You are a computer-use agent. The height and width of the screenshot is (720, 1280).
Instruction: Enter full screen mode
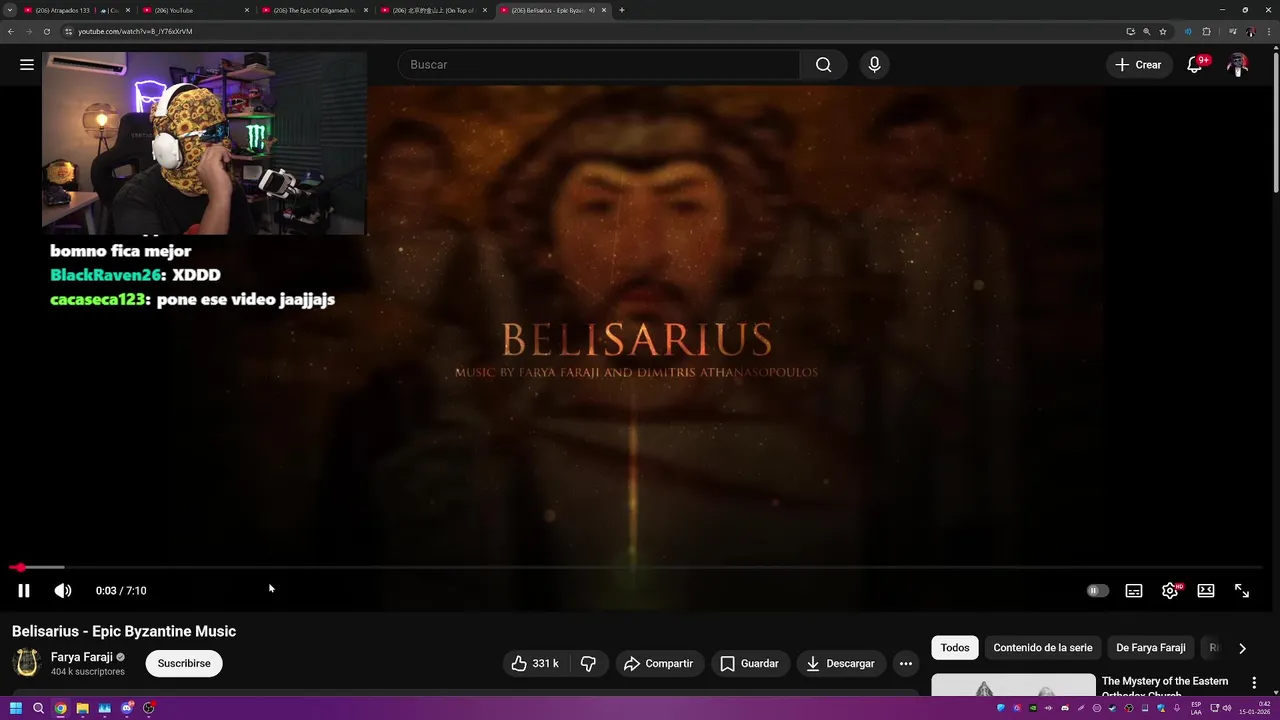pos(1242,590)
